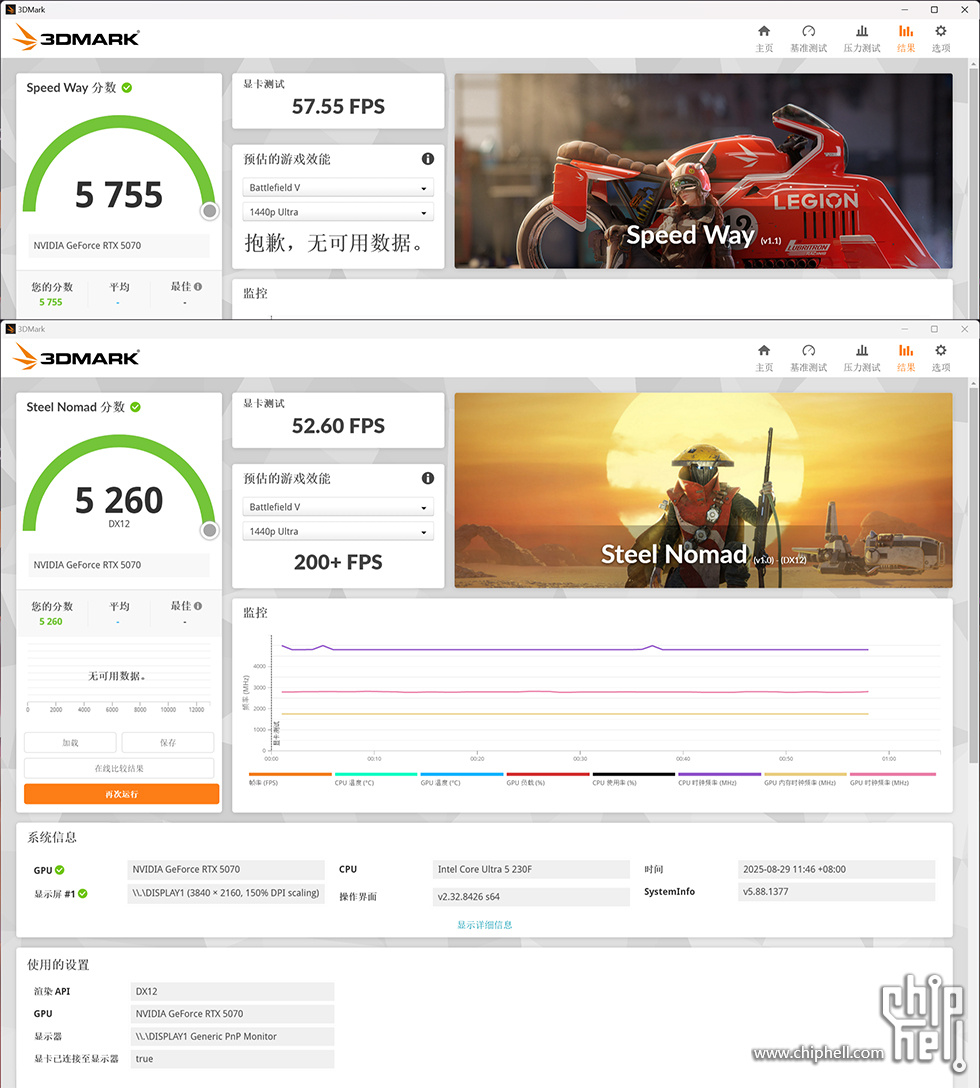Image resolution: width=980 pixels, height=1088 pixels.
Task: Toggle the GPU 负载 (%) legend item
Action: 548,779
